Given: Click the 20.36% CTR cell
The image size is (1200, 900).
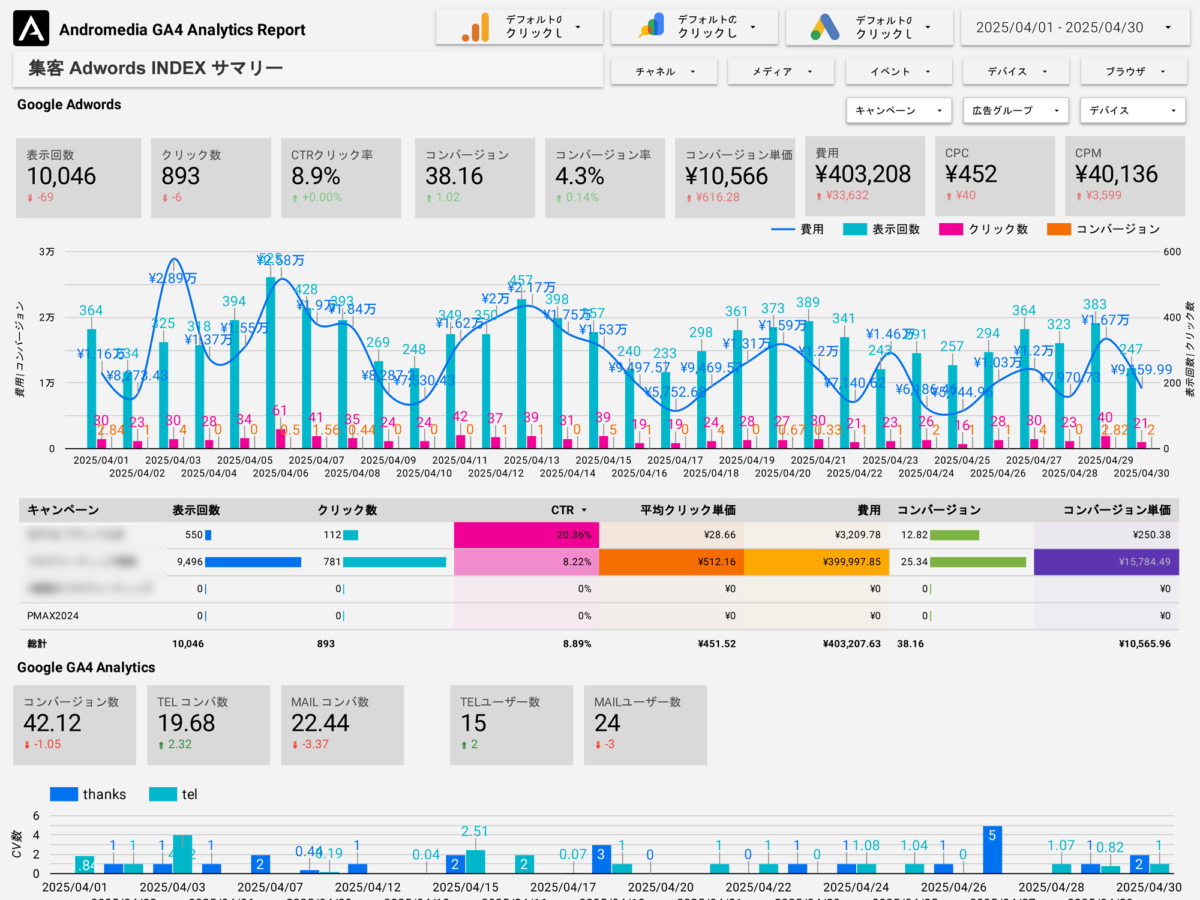Looking at the screenshot, I should pyautogui.click(x=526, y=535).
